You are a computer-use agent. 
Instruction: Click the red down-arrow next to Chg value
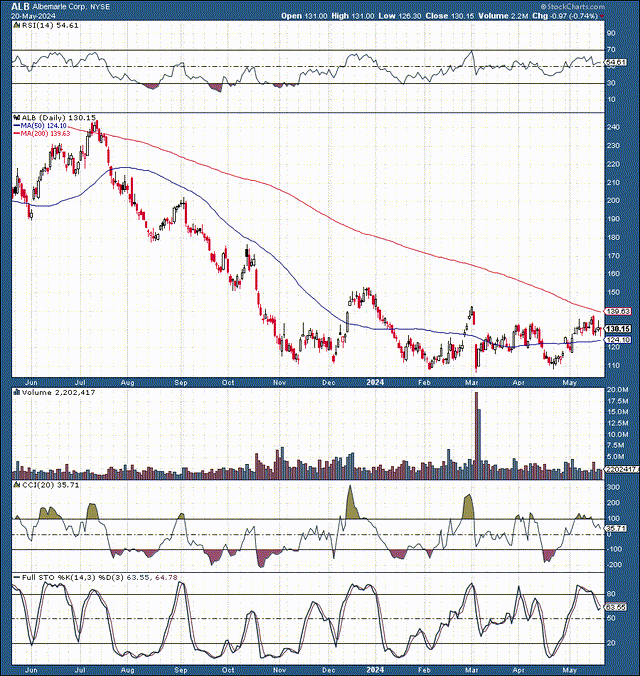602,16
